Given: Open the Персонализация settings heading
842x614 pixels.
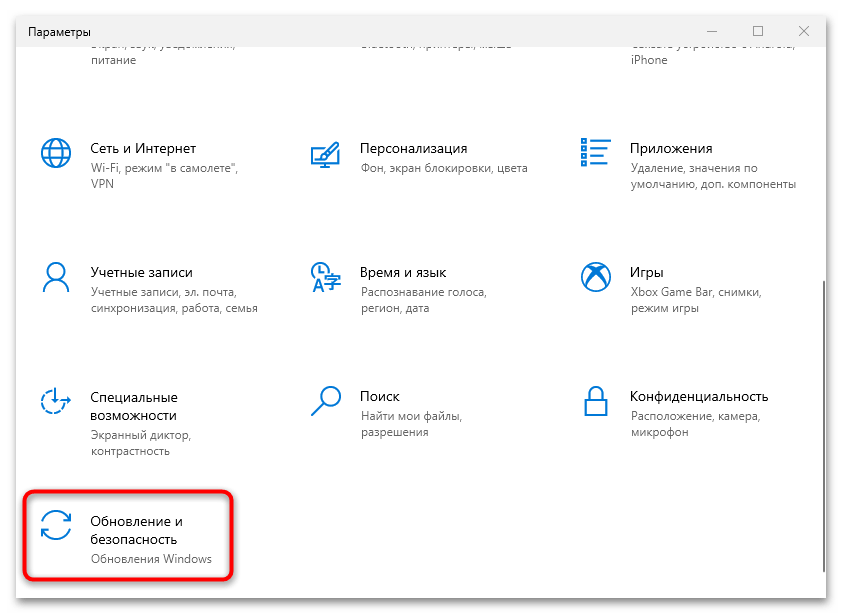Looking at the screenshot, I should pyautogui.click(x=413, y=148).
